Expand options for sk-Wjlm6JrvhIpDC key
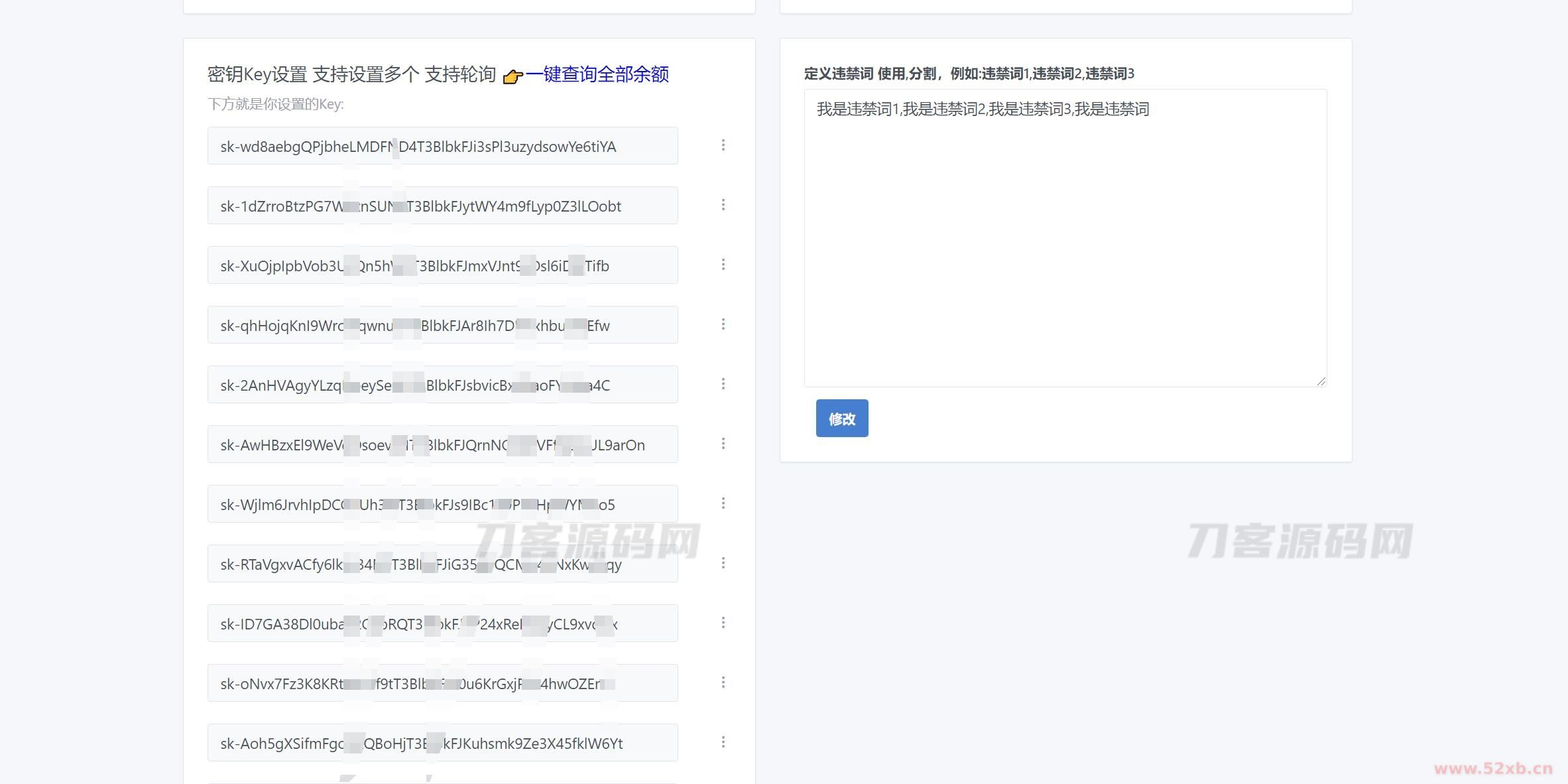Viewport: 1568px width, 784px height. coord(723,503)
